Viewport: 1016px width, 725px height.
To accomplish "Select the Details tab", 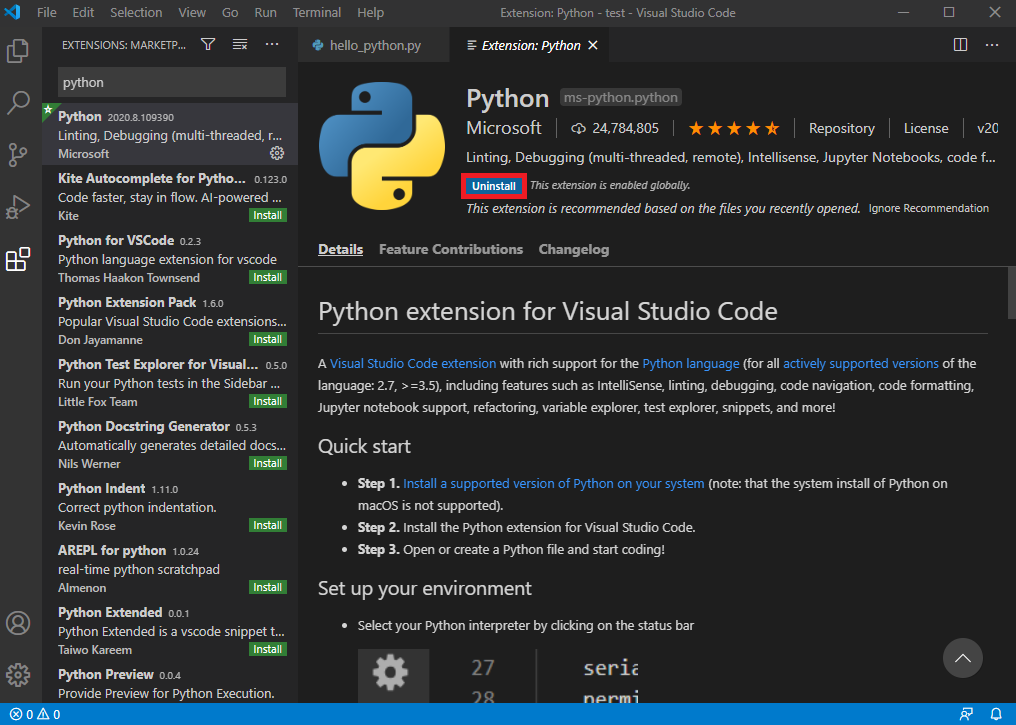I will tap(340, 249).
